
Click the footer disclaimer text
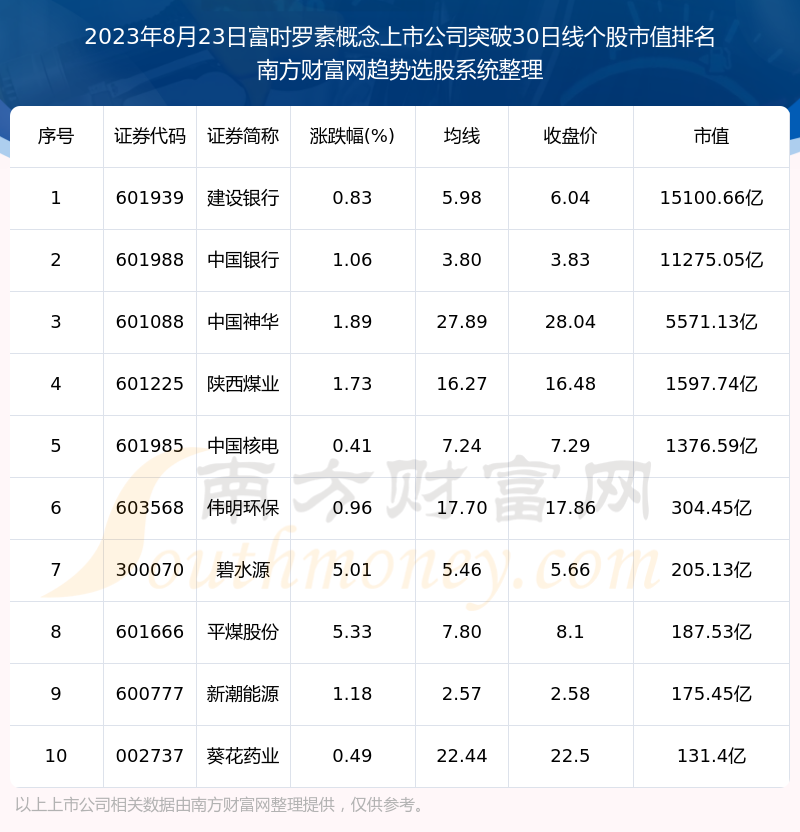220,805
